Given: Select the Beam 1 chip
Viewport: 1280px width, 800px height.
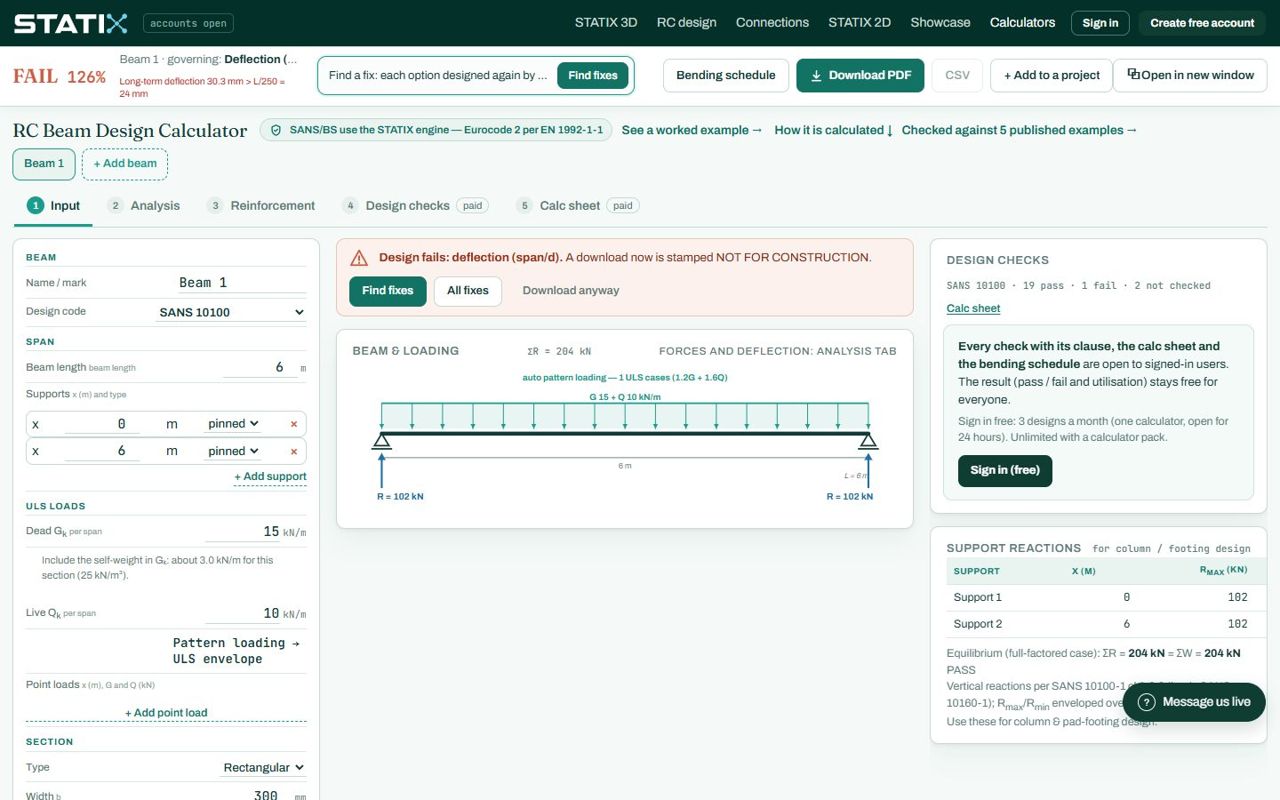Looking at the screenshot, I should point(44,164).
